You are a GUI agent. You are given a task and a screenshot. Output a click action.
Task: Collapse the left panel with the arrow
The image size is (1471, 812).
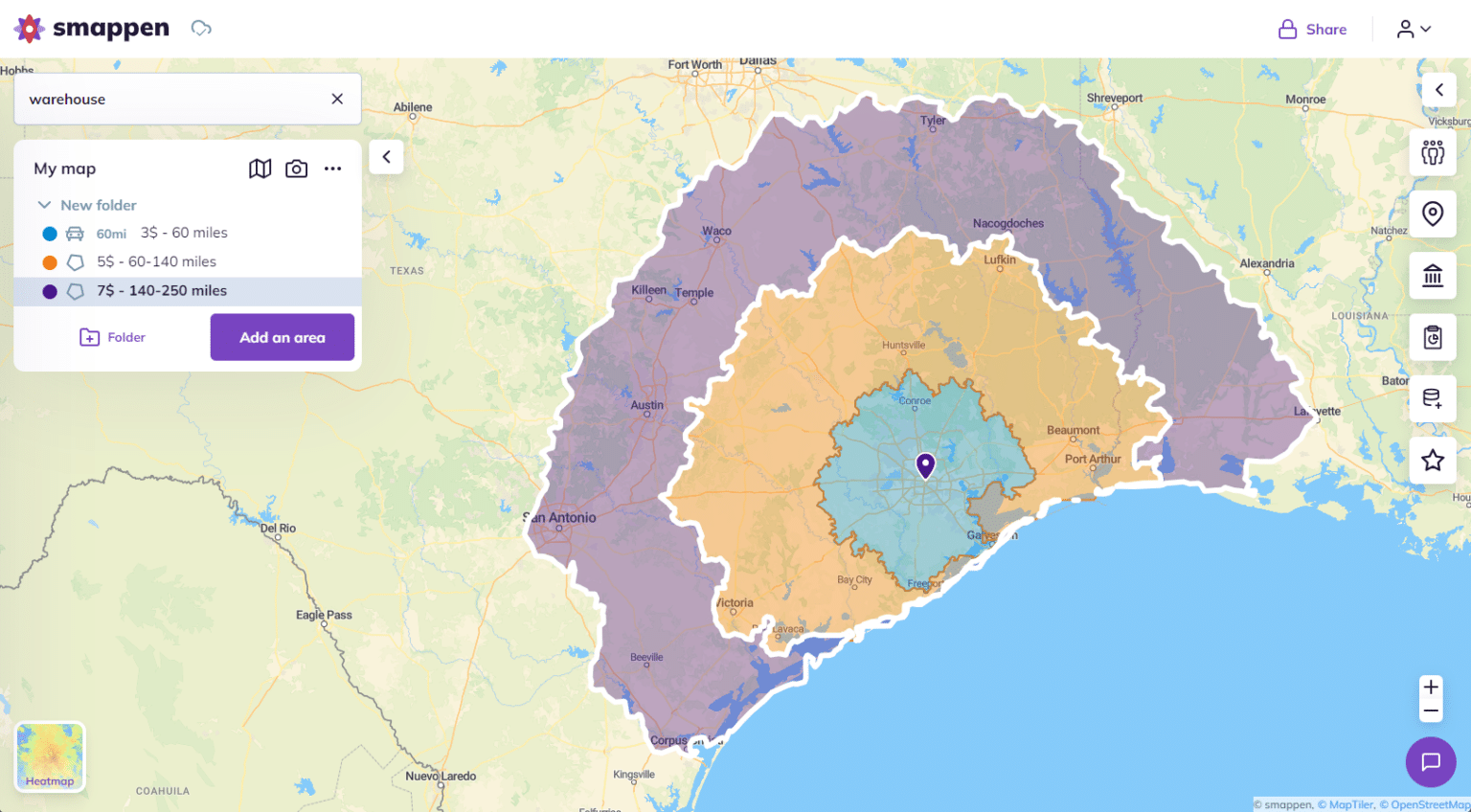[x=386, y=157]
